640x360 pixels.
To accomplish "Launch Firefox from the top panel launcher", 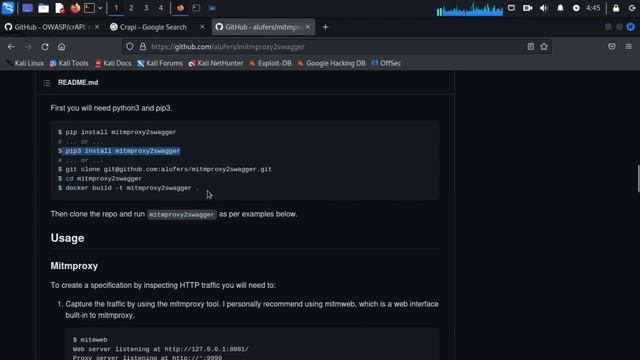I will tap(75, 8).
